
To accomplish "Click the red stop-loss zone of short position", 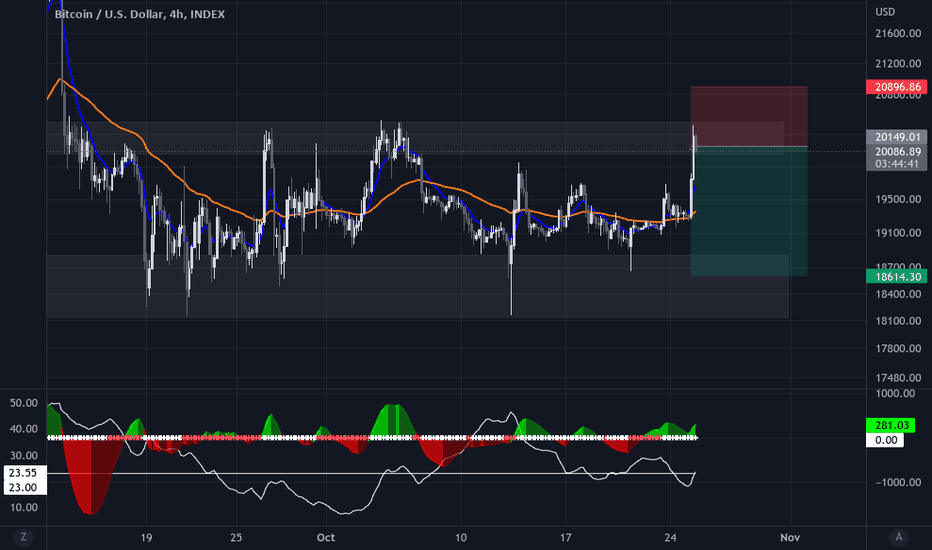I will click(749, 116).
